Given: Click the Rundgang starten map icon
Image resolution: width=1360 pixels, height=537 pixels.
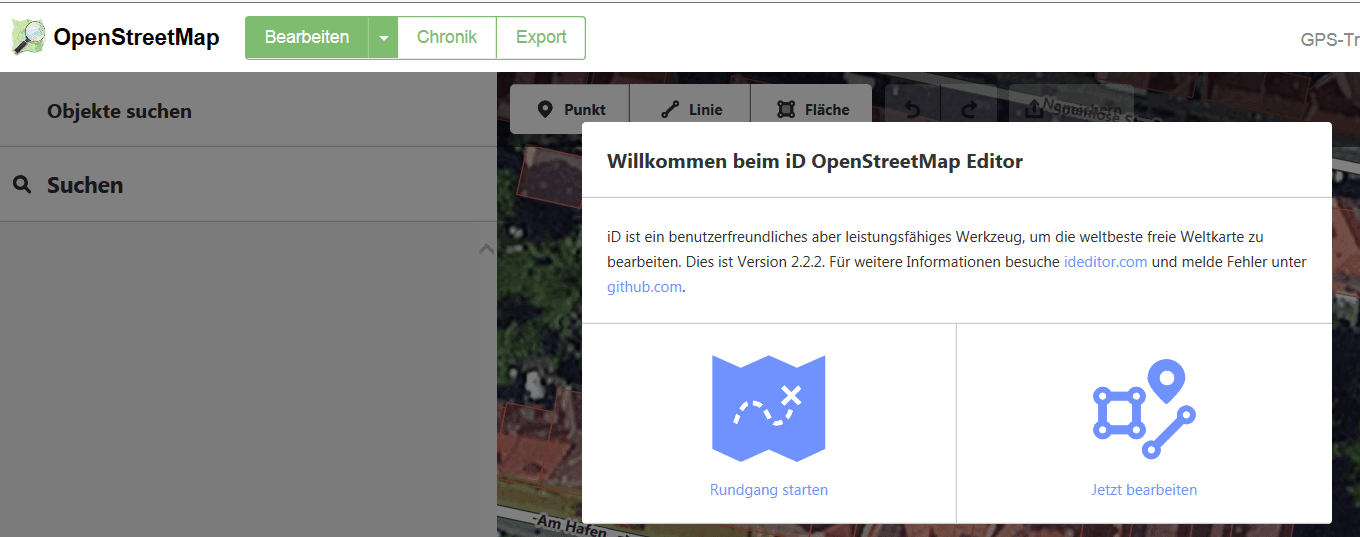Looking at the screenshot, I should [x=768, y=408].
